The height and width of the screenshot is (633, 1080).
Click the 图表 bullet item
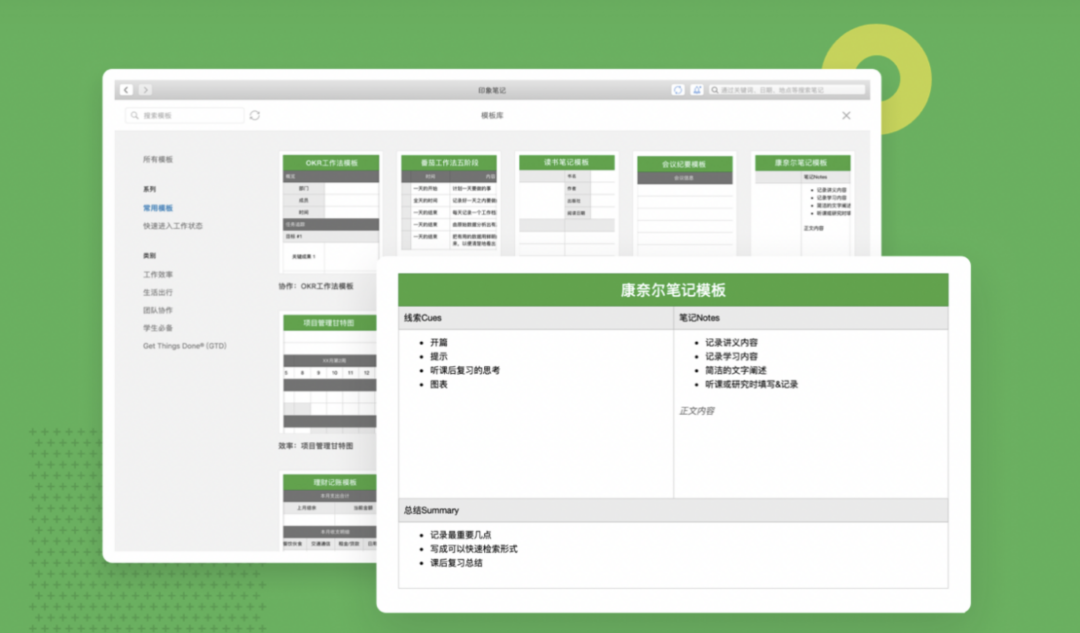point(439,384)
